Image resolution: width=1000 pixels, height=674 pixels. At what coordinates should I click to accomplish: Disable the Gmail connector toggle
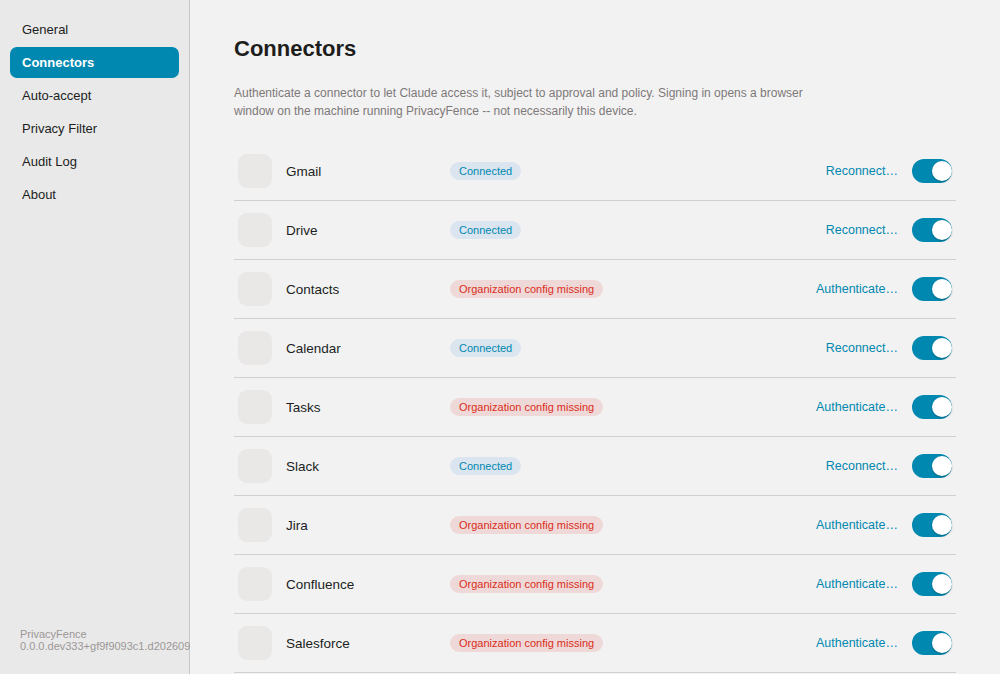932,171
